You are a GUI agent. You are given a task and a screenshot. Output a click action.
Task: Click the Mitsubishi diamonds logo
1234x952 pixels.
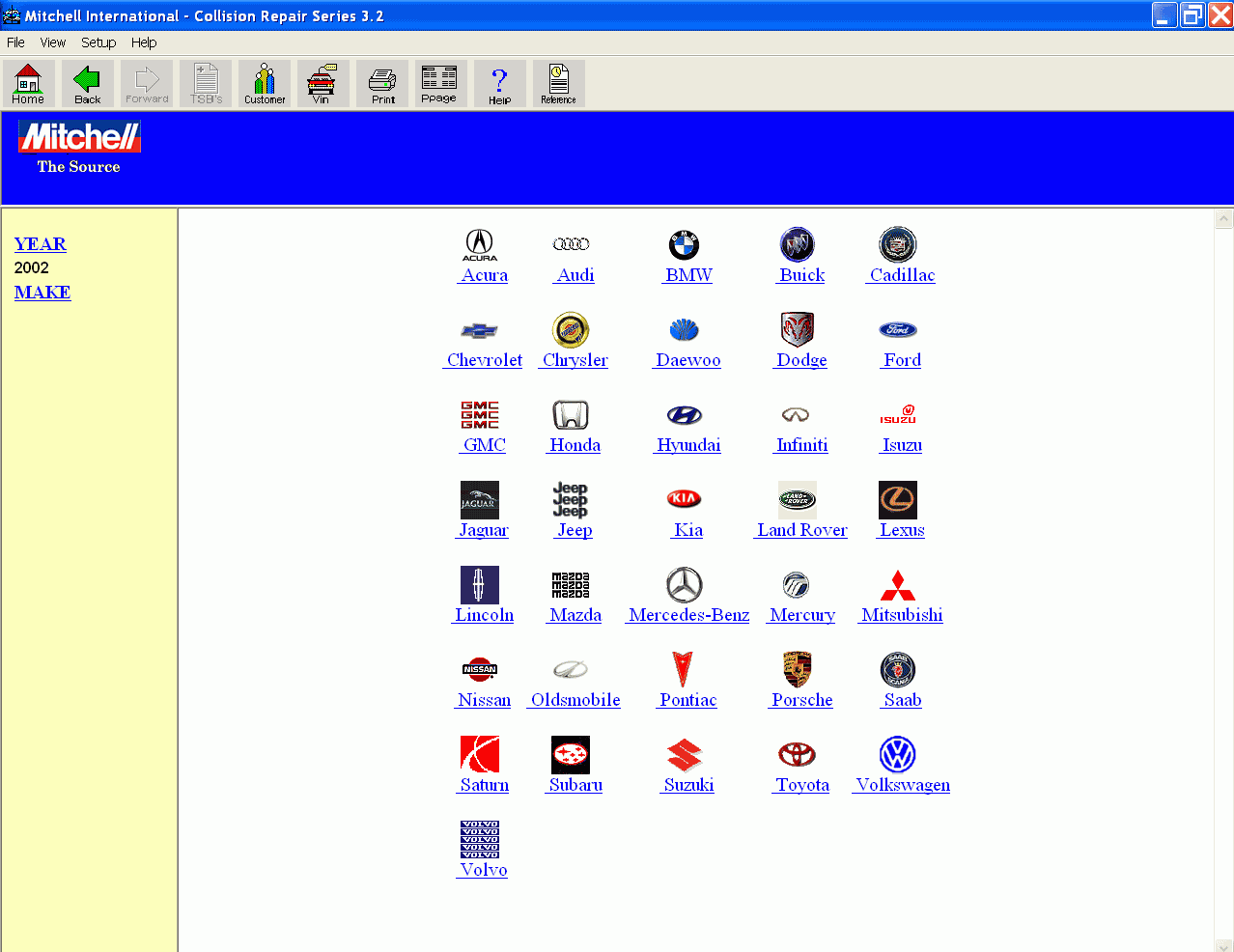click(898, 585)
